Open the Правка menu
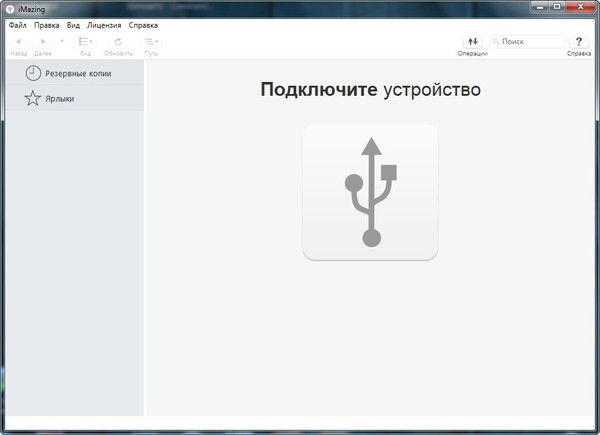600x435 pixels. point(46,24)
